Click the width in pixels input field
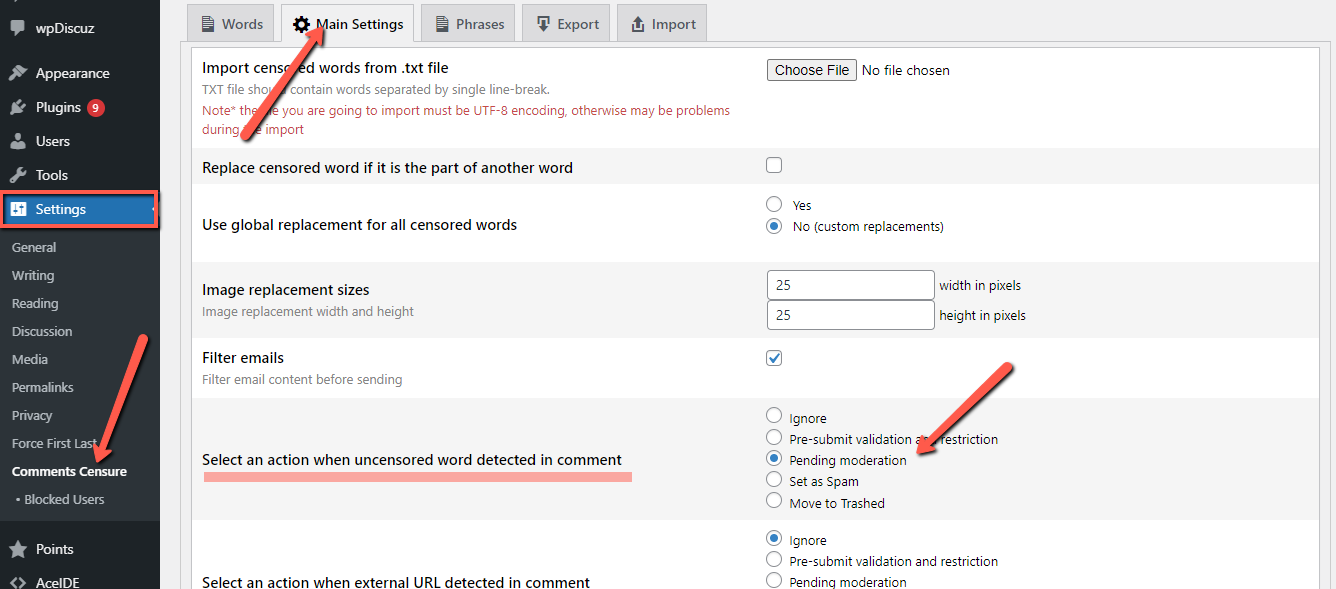 pyautogui.click(x=850, y=285)
